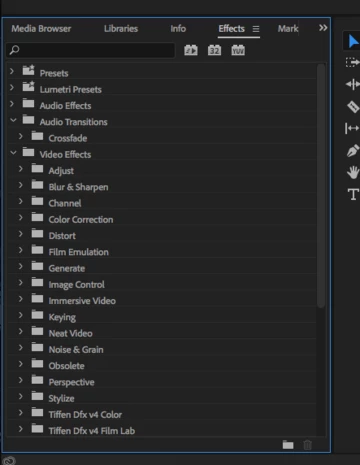Expand the Immersive Video folder
Image resolution: width=360 pixels, height=465 pixels.
click(21, 299)
